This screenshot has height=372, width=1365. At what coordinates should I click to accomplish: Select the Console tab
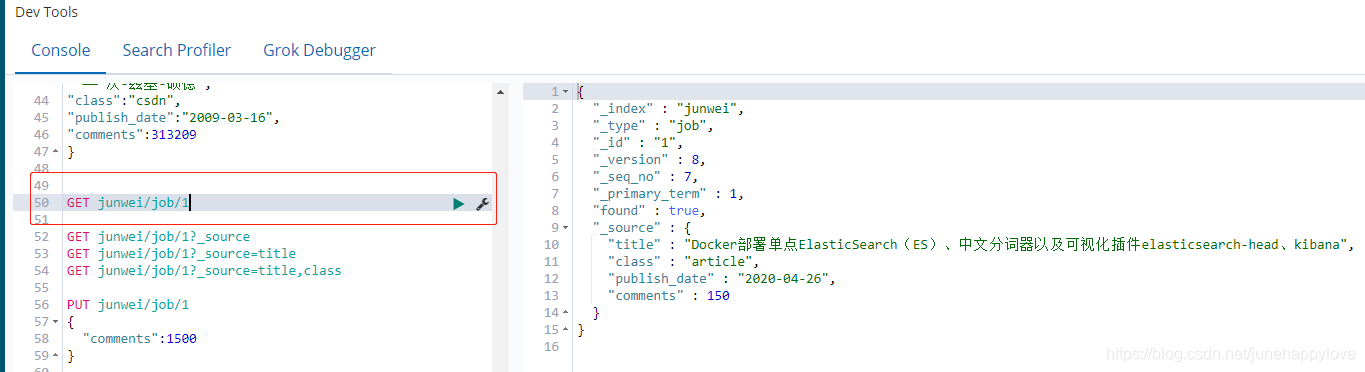coord(61,50)
